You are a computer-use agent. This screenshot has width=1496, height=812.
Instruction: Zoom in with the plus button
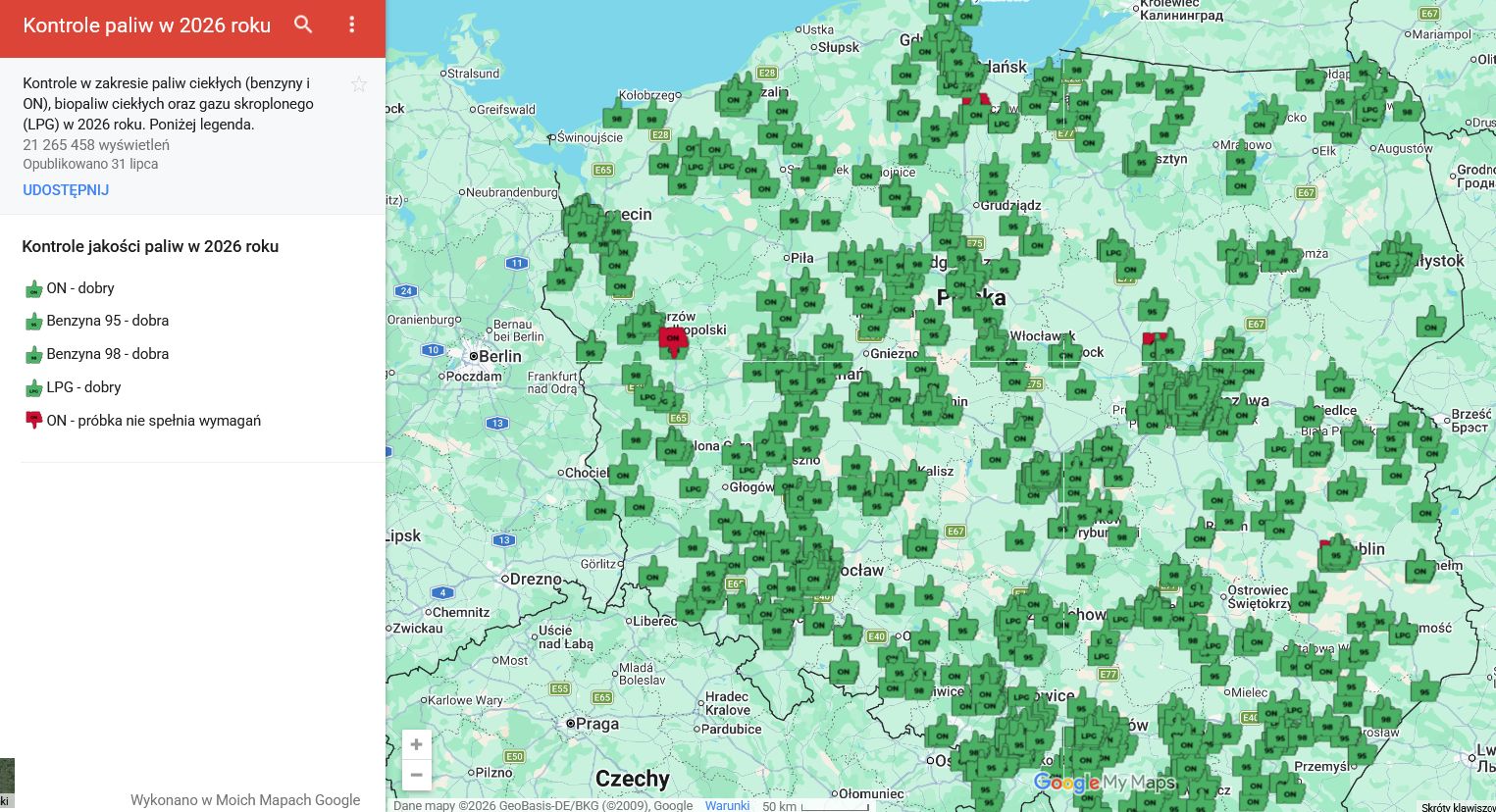(416, 745)
